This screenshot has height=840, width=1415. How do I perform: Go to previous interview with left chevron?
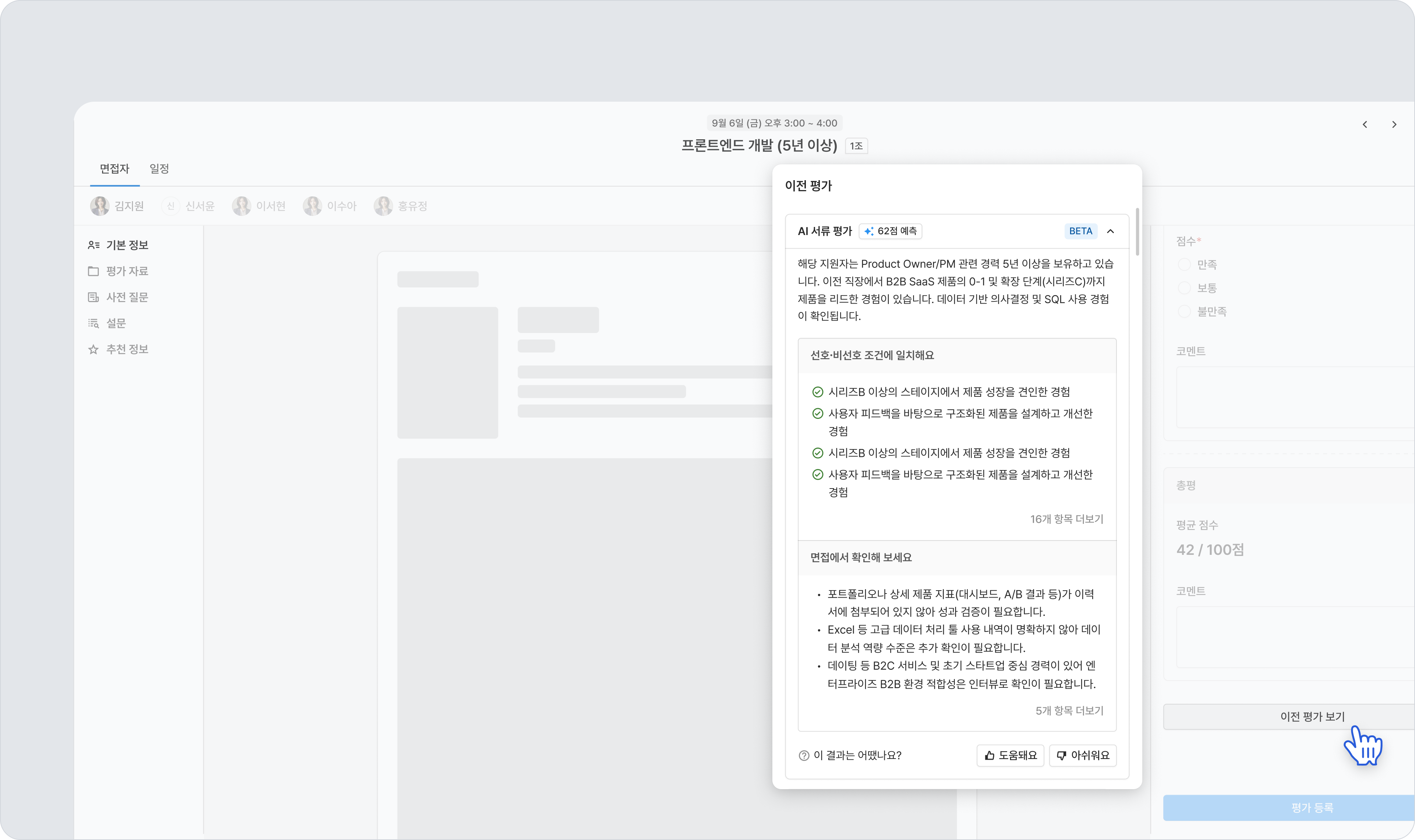click(x=1365, y=125)
